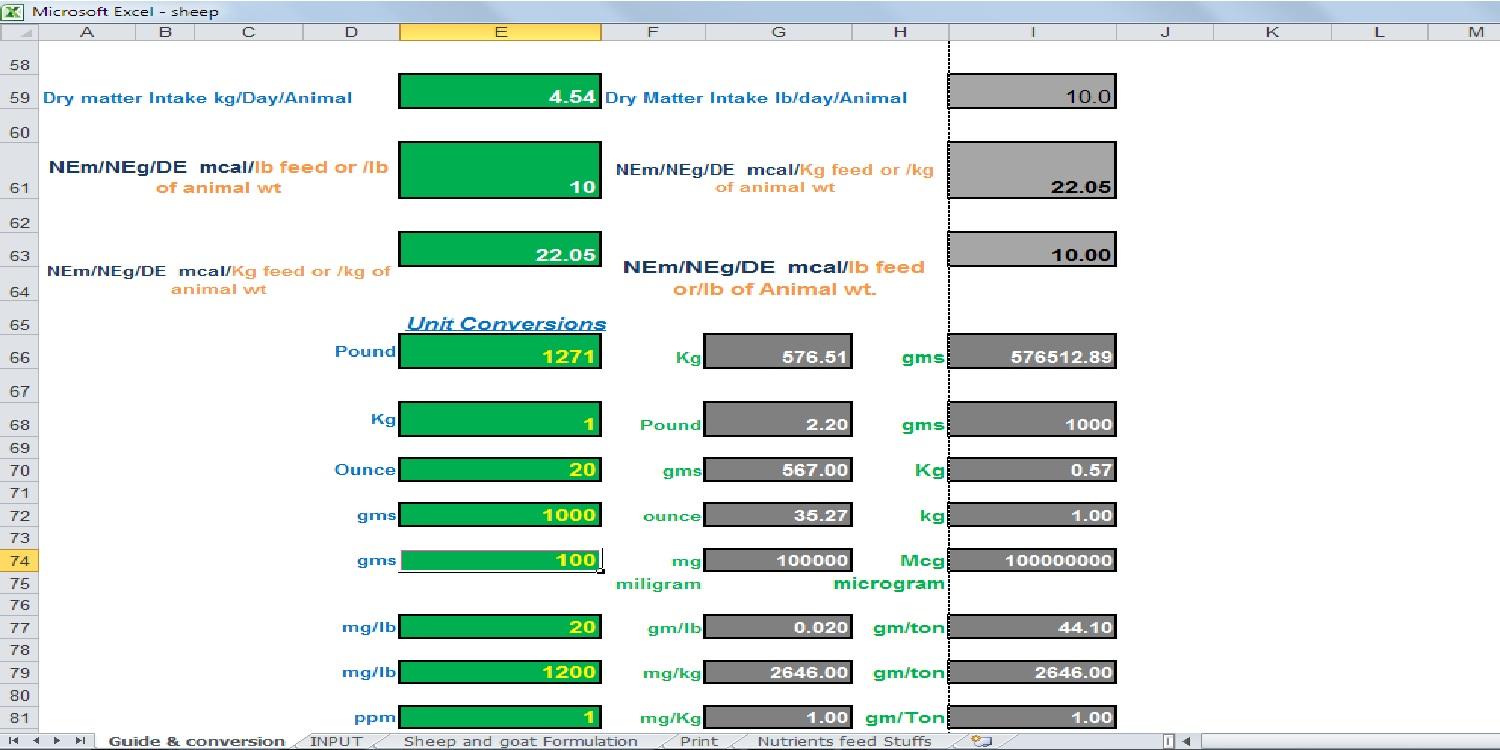The image size is (1500, 750).
Task: Select the Kg input cell with value 1
Action: click(x=500, y=419)
